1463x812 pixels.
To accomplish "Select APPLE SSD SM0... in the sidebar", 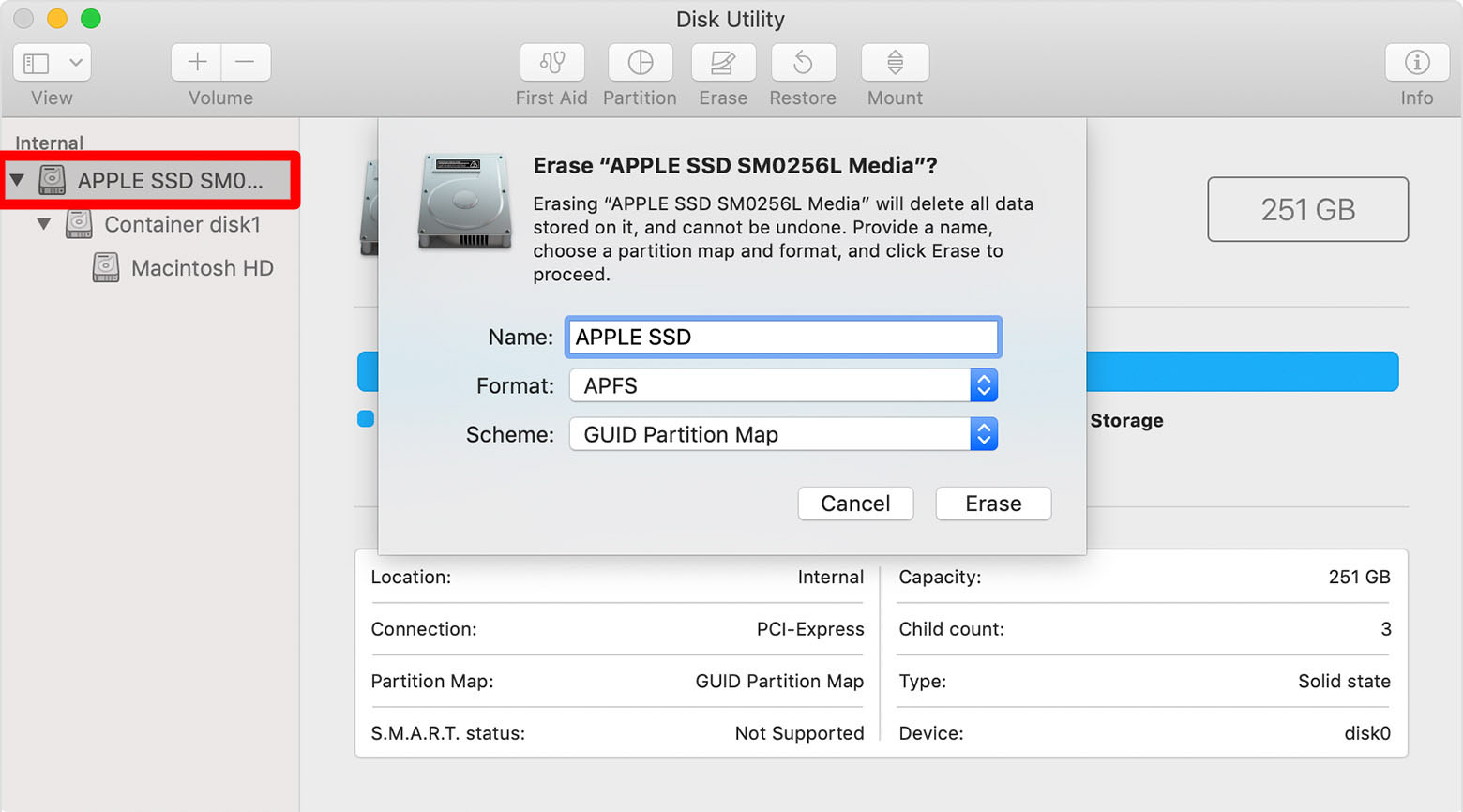I will point(150,180).
